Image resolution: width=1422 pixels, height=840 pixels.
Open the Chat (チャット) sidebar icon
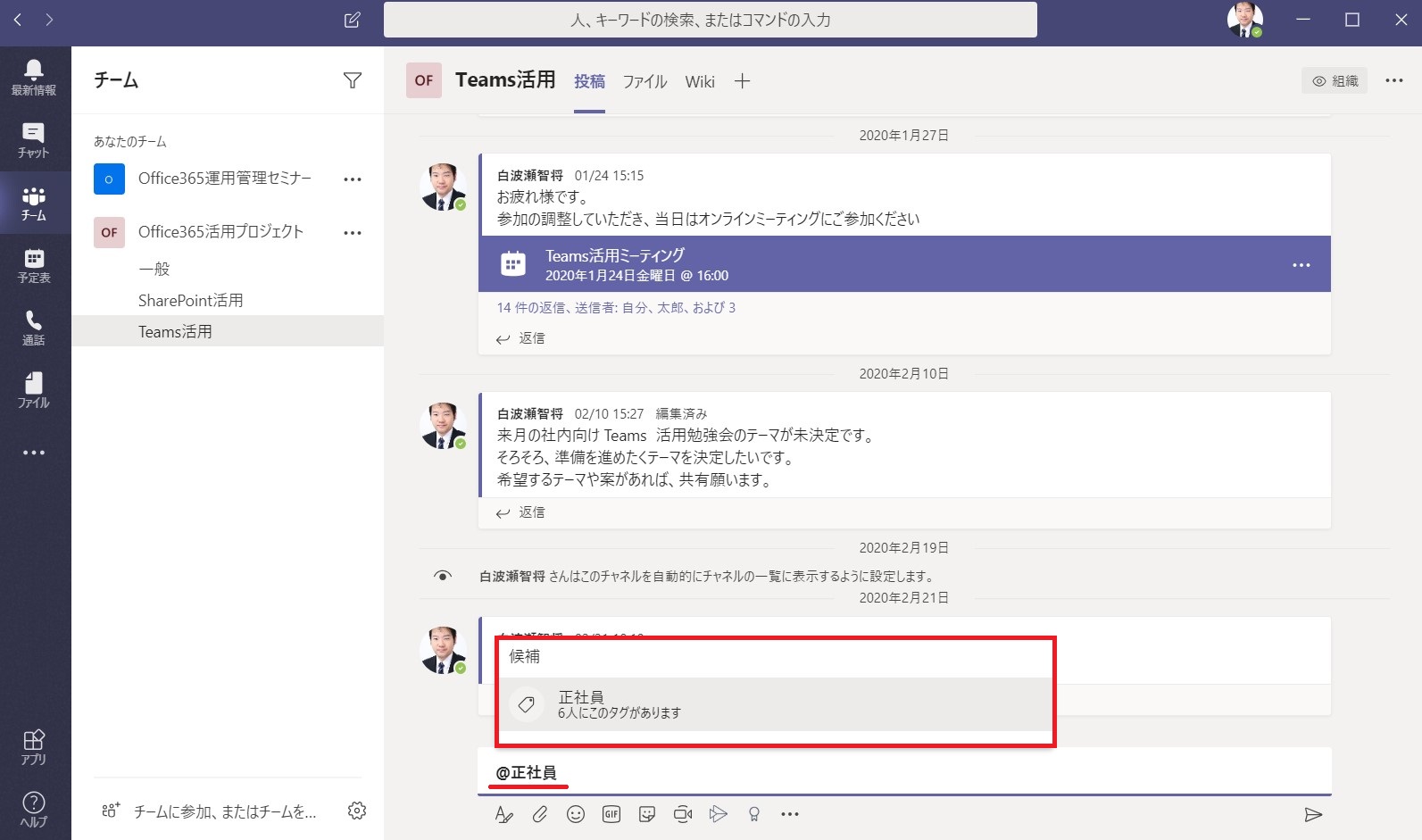pos(34,140)
